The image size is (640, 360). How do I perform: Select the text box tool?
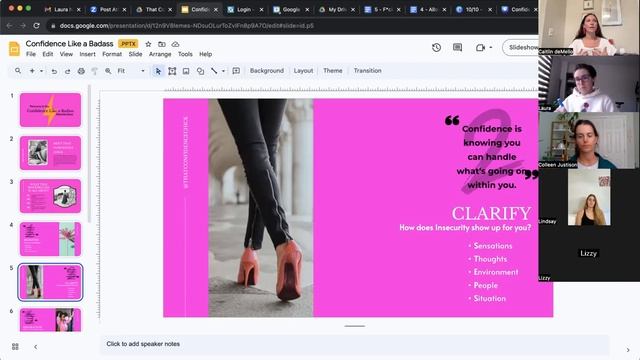[172, 71]
